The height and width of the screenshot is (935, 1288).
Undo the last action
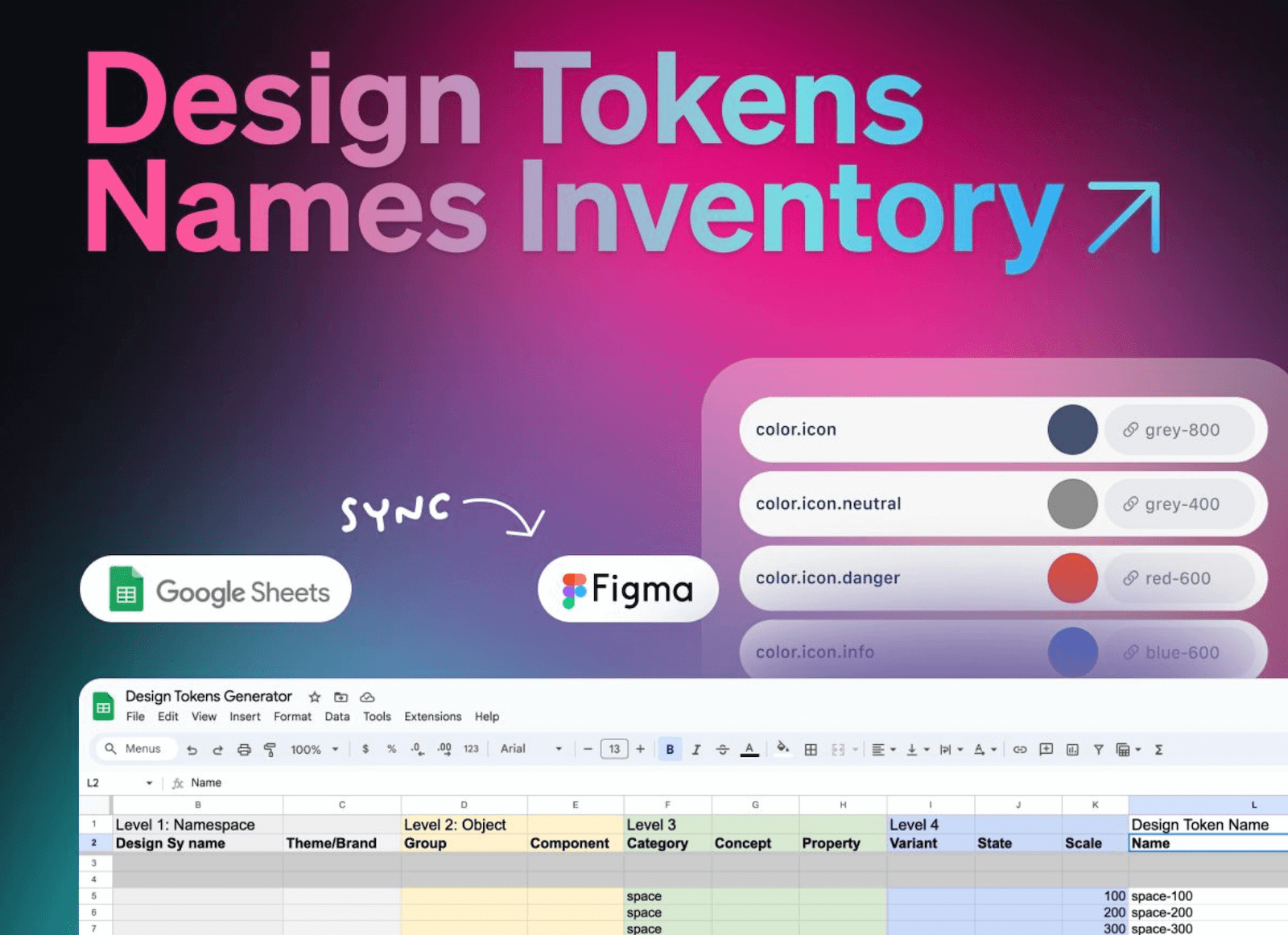pyautogui.click(x=192, y=748)
